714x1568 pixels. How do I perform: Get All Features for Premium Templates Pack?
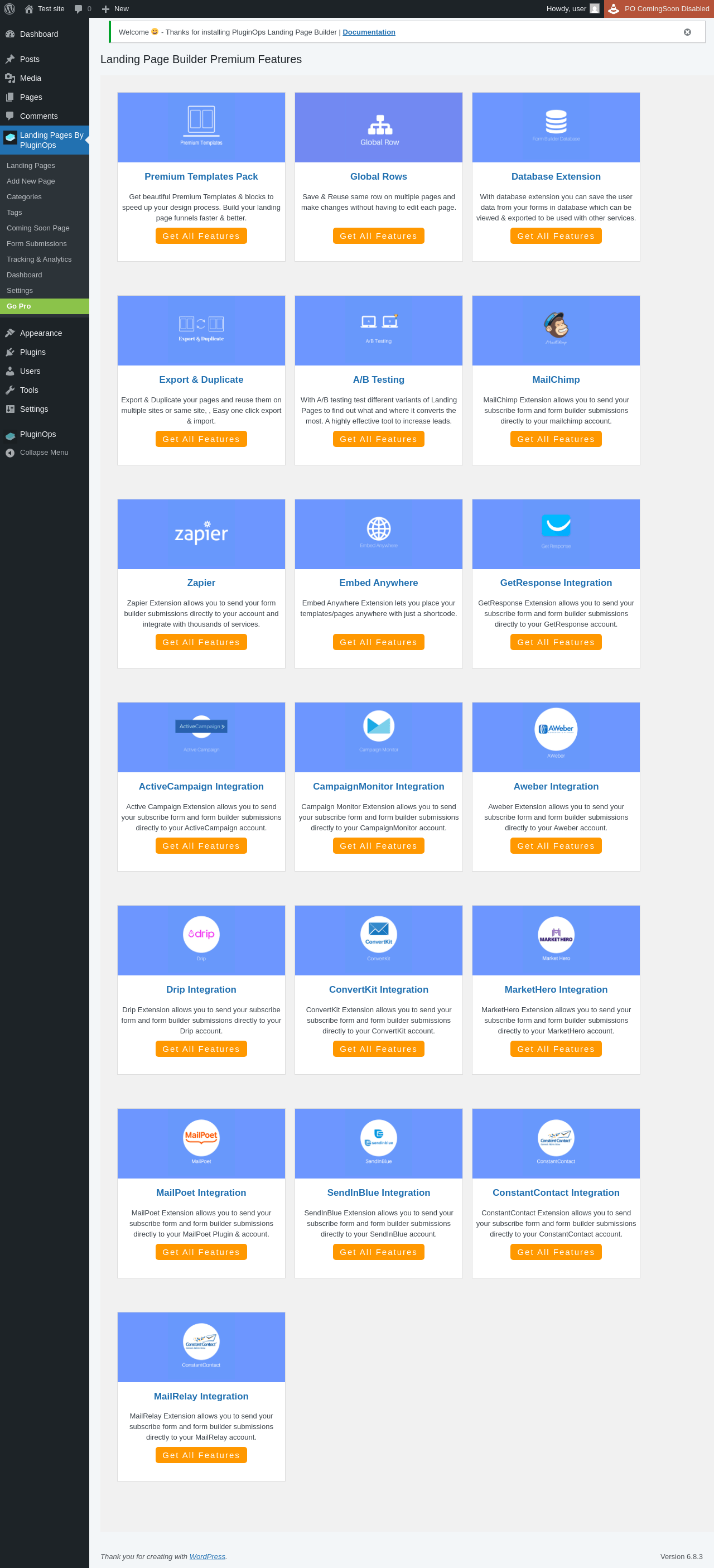coord(201,235)
